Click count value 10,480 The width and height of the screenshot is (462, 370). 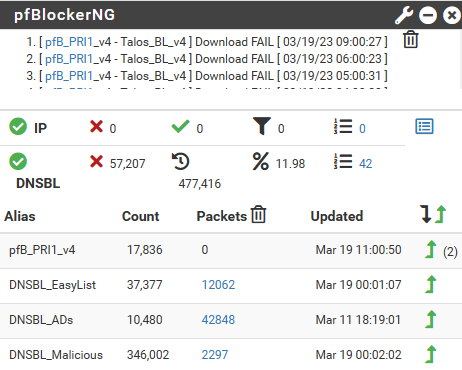pyautogui.click(x=145, y=320)
